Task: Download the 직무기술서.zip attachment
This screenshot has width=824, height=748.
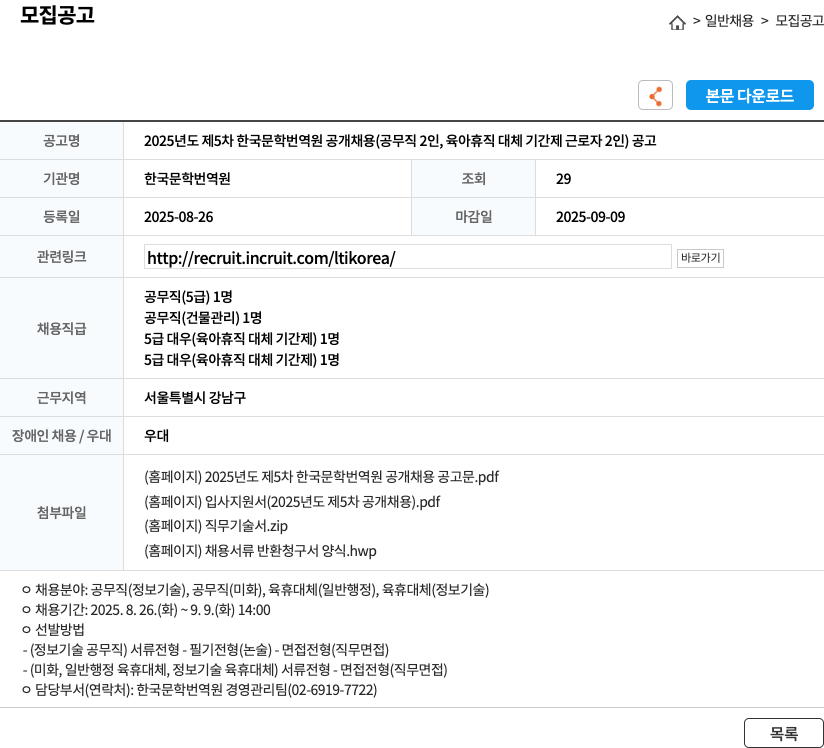Action: [216, 526]
